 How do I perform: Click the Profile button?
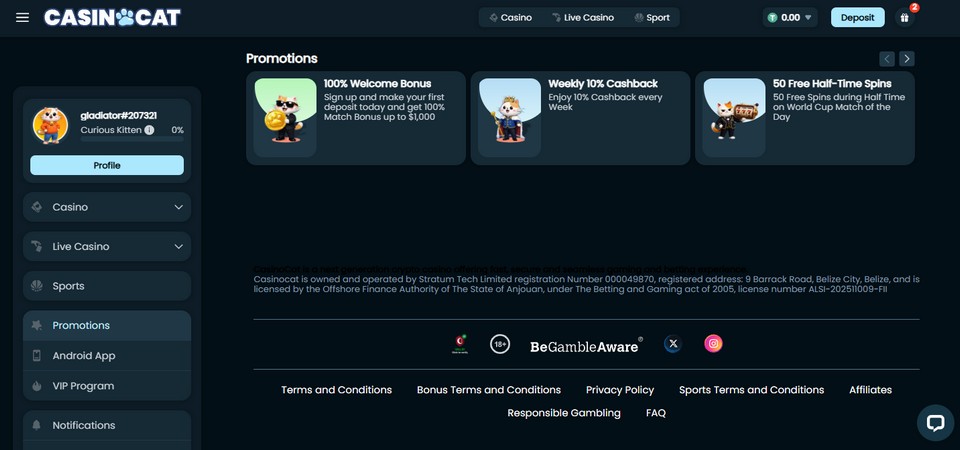(107, 165)
